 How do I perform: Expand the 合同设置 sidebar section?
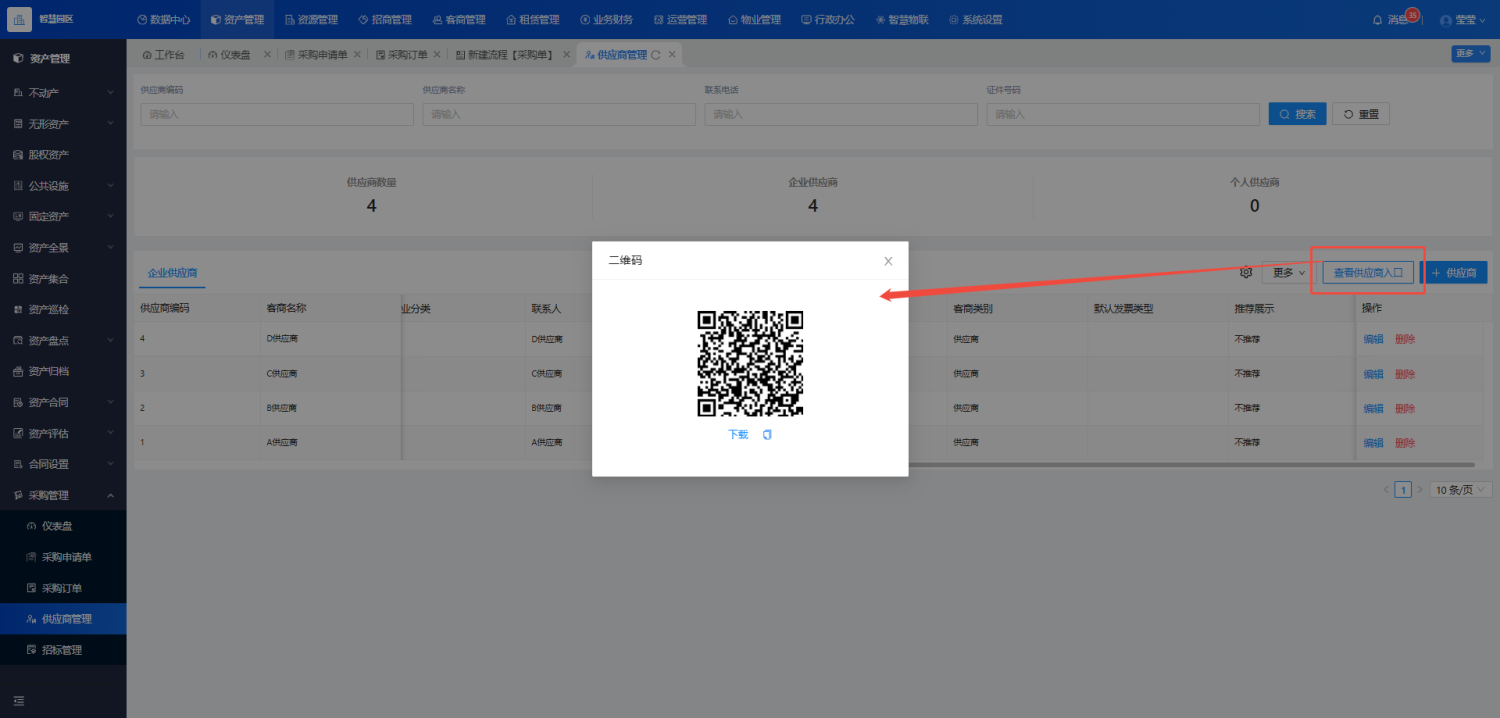(63, 465)
